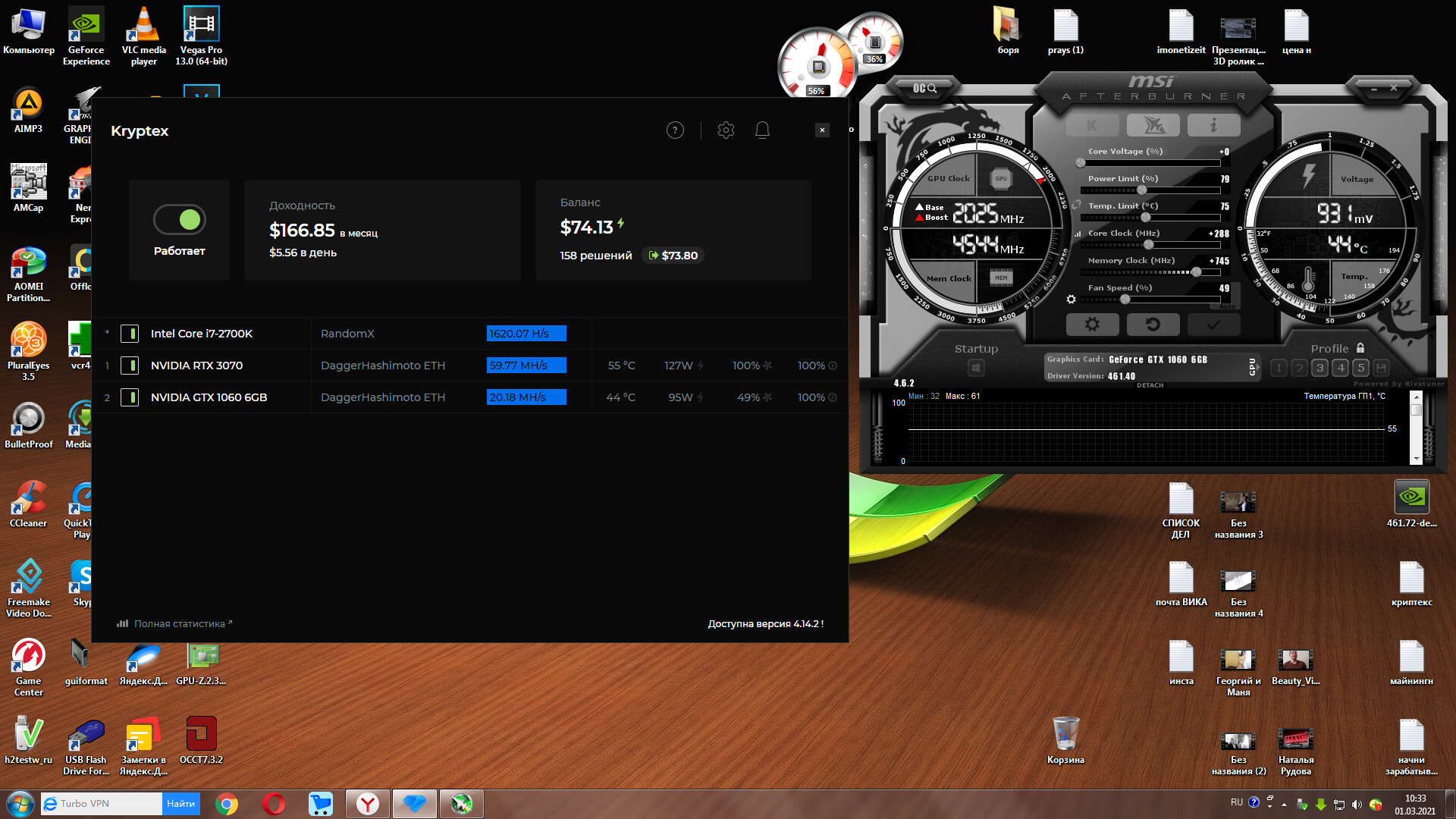The image size is (1456, 819).
Task: Open Kryptex help question mark icon
Action: coord(675,130)
